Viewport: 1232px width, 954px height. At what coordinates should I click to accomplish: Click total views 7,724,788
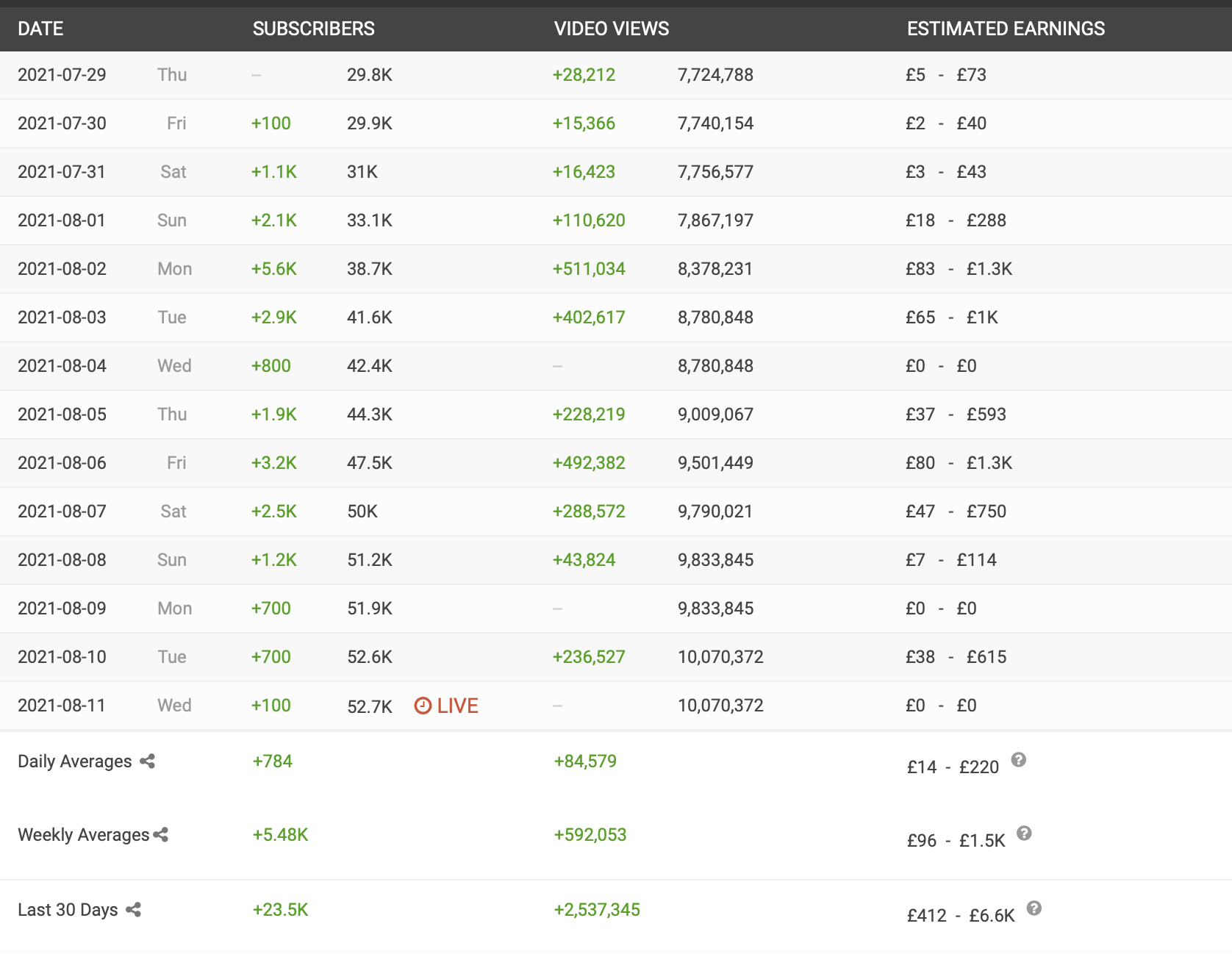(715, 75)
